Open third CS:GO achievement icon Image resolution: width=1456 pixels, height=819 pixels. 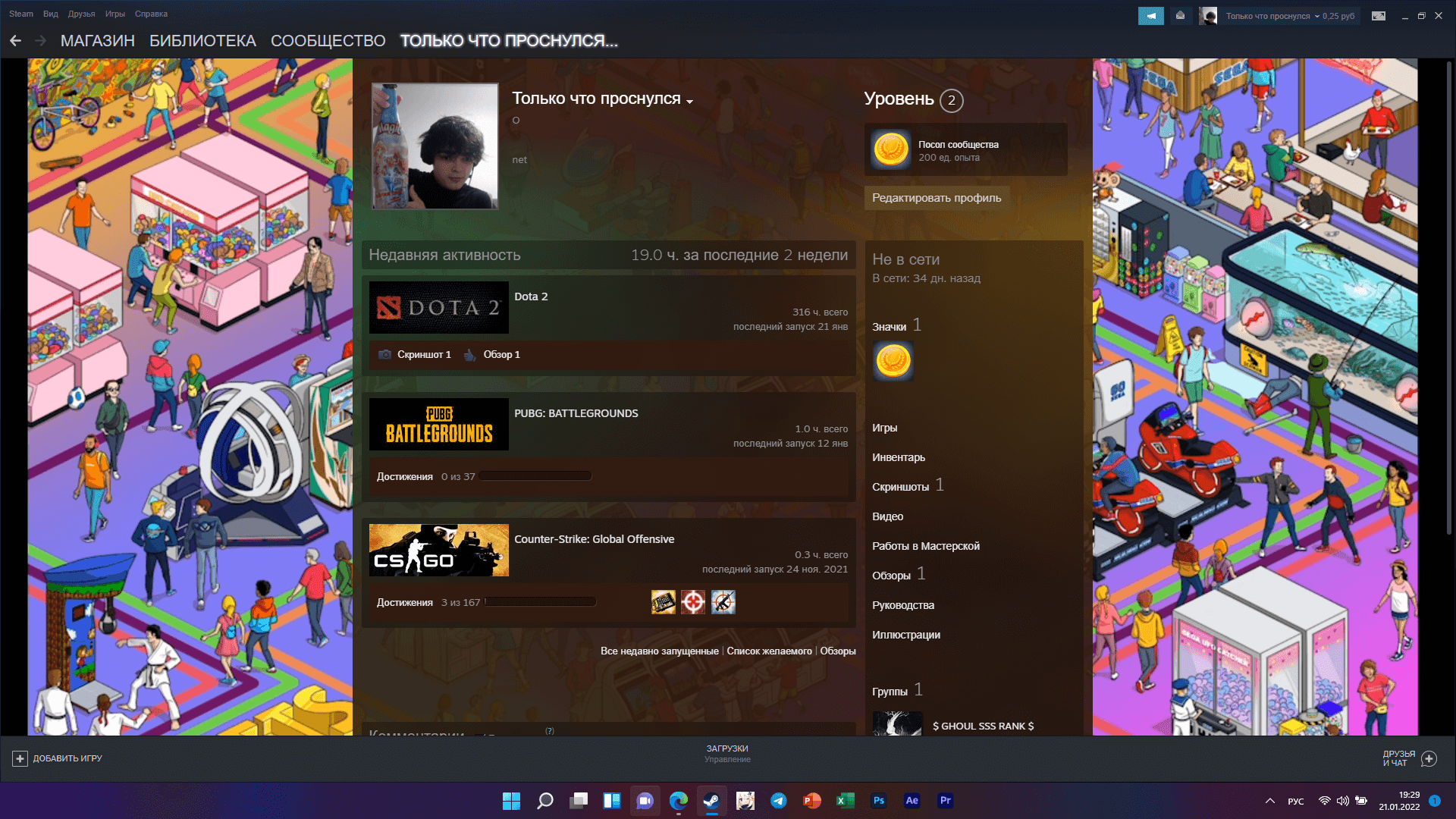[x=723, y=602]
